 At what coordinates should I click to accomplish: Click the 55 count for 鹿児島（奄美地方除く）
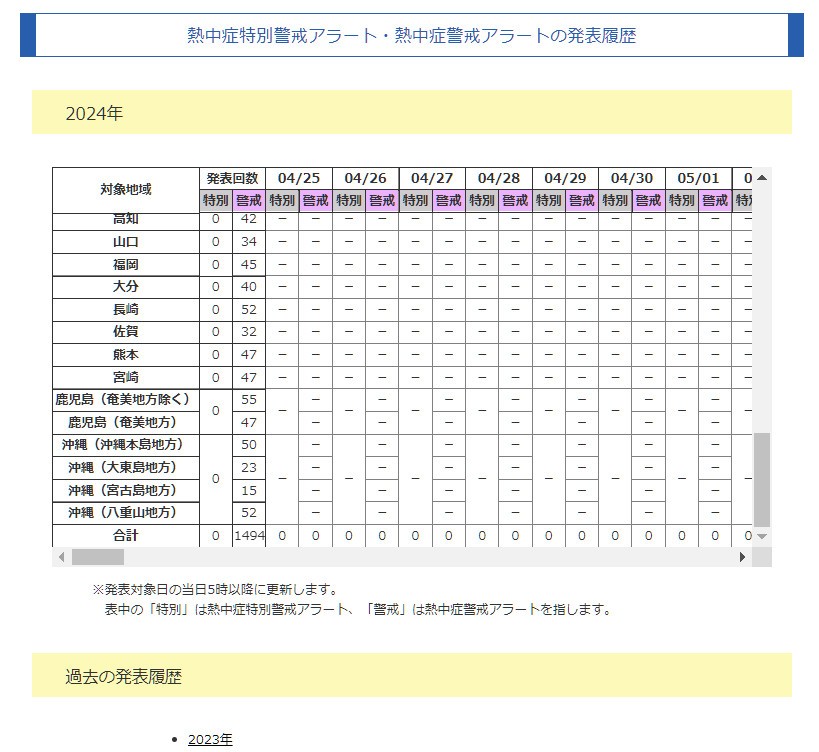pos(249,400)
